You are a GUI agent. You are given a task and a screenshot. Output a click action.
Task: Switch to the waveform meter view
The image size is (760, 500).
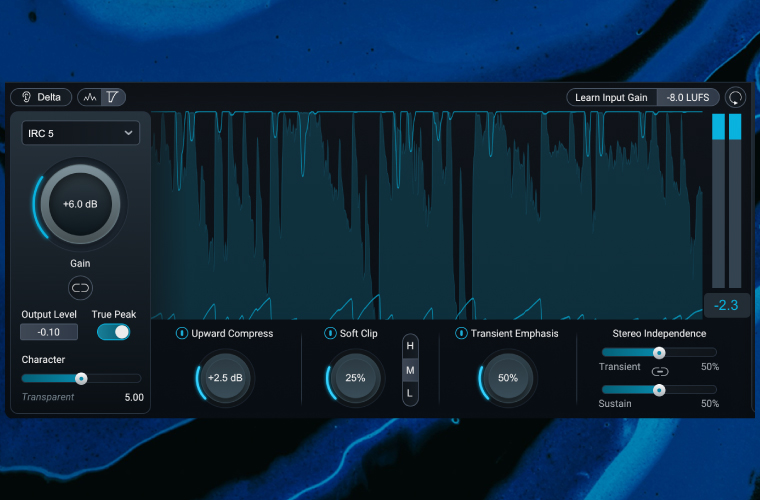[90, 97]
